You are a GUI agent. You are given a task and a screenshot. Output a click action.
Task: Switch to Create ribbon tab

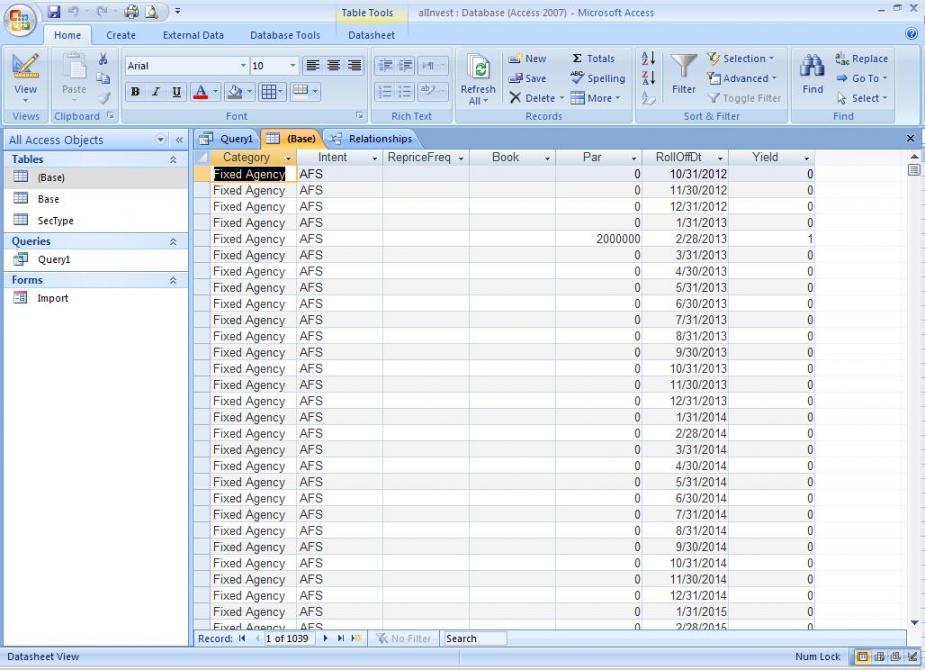(121, 35)
